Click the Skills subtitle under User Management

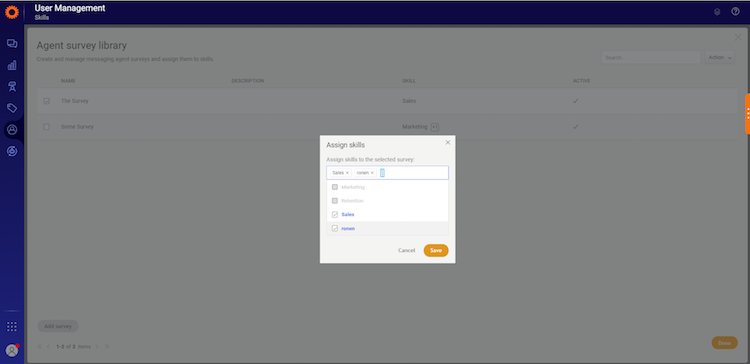pos(42,18)
